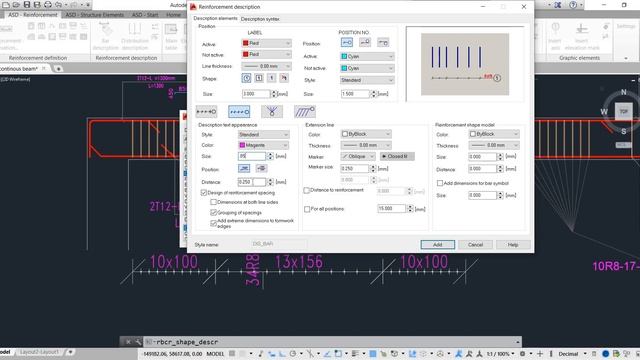The height and width of the screenshot is (360, 640).
Task: Toggle Grouping of spacings checkbox
Action: (213, 213)
